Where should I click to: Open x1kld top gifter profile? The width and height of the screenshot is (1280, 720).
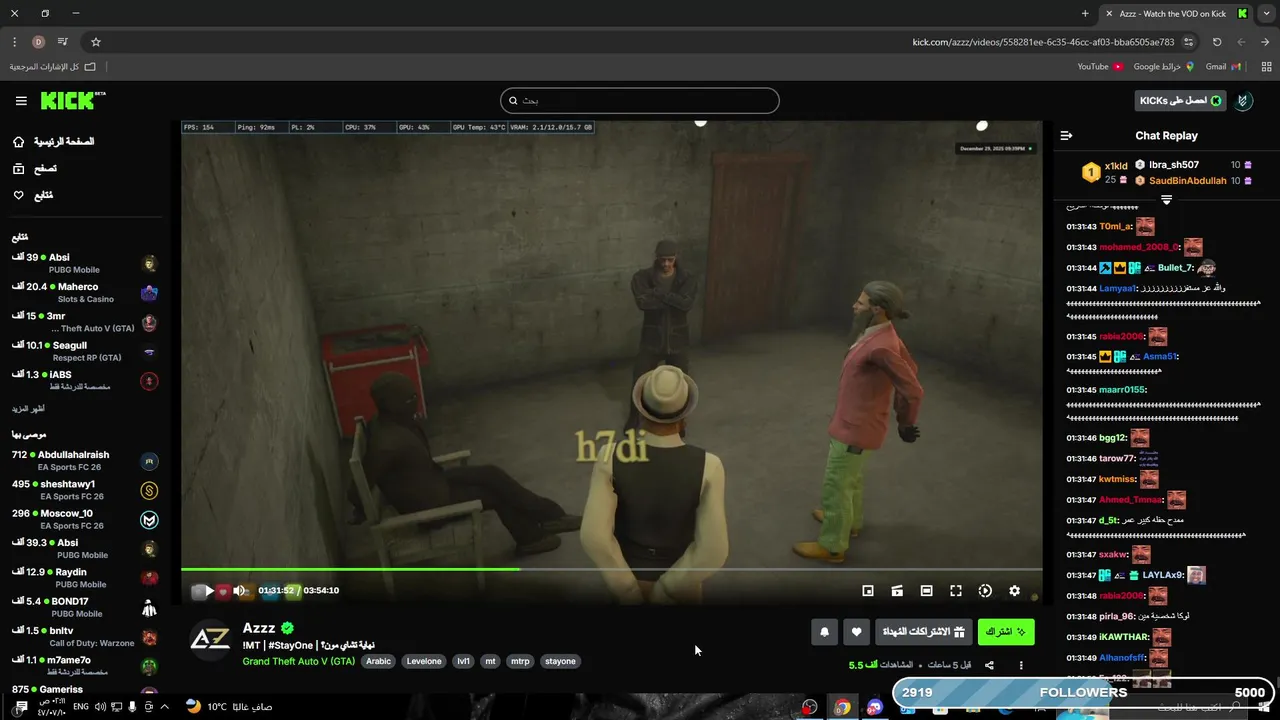pos(1104,172)
